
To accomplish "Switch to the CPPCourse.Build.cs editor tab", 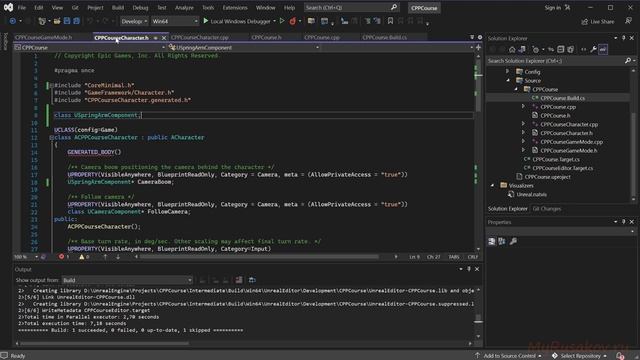I will (x=384, y=37).
